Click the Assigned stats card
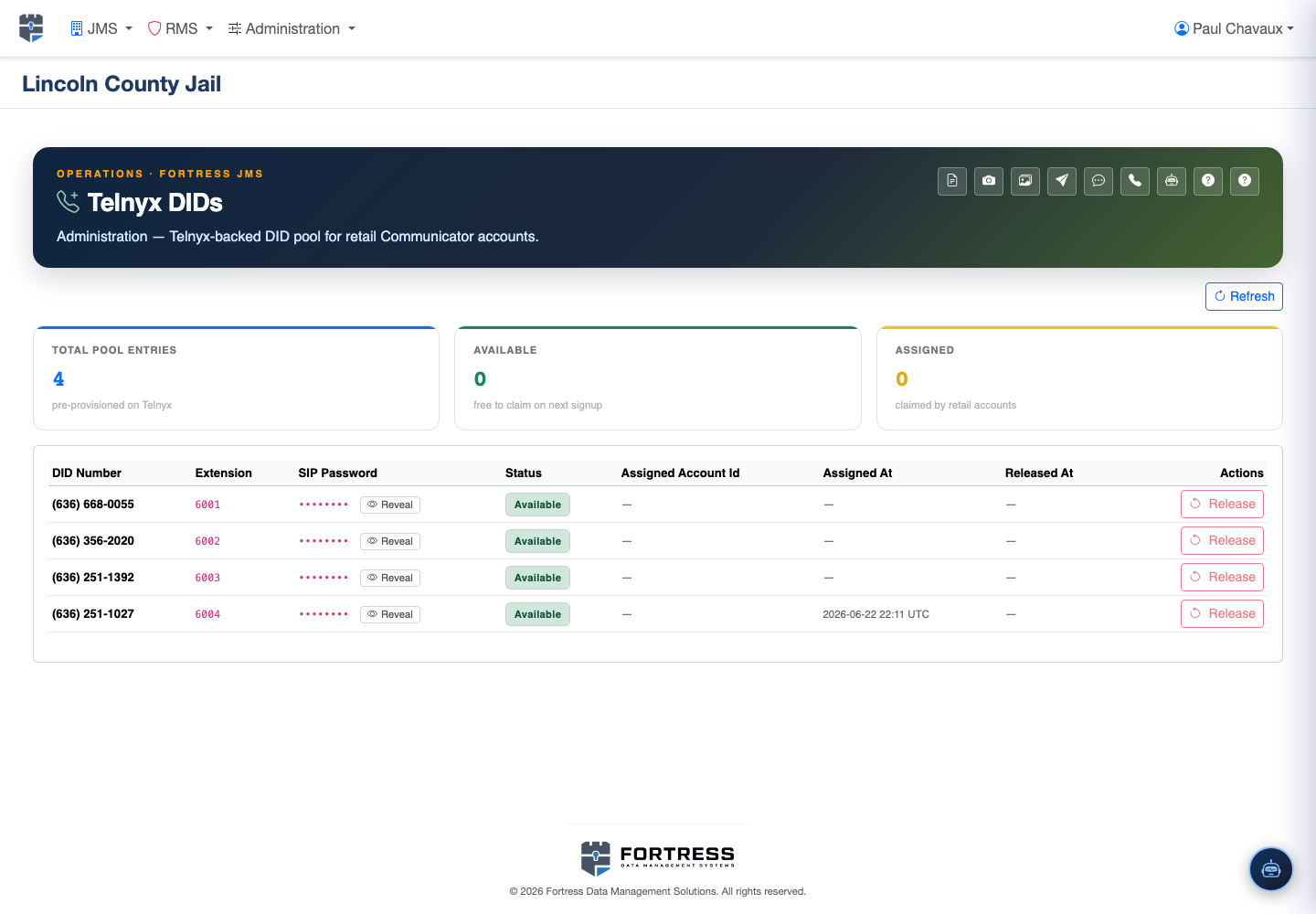 pos(1079,378)
